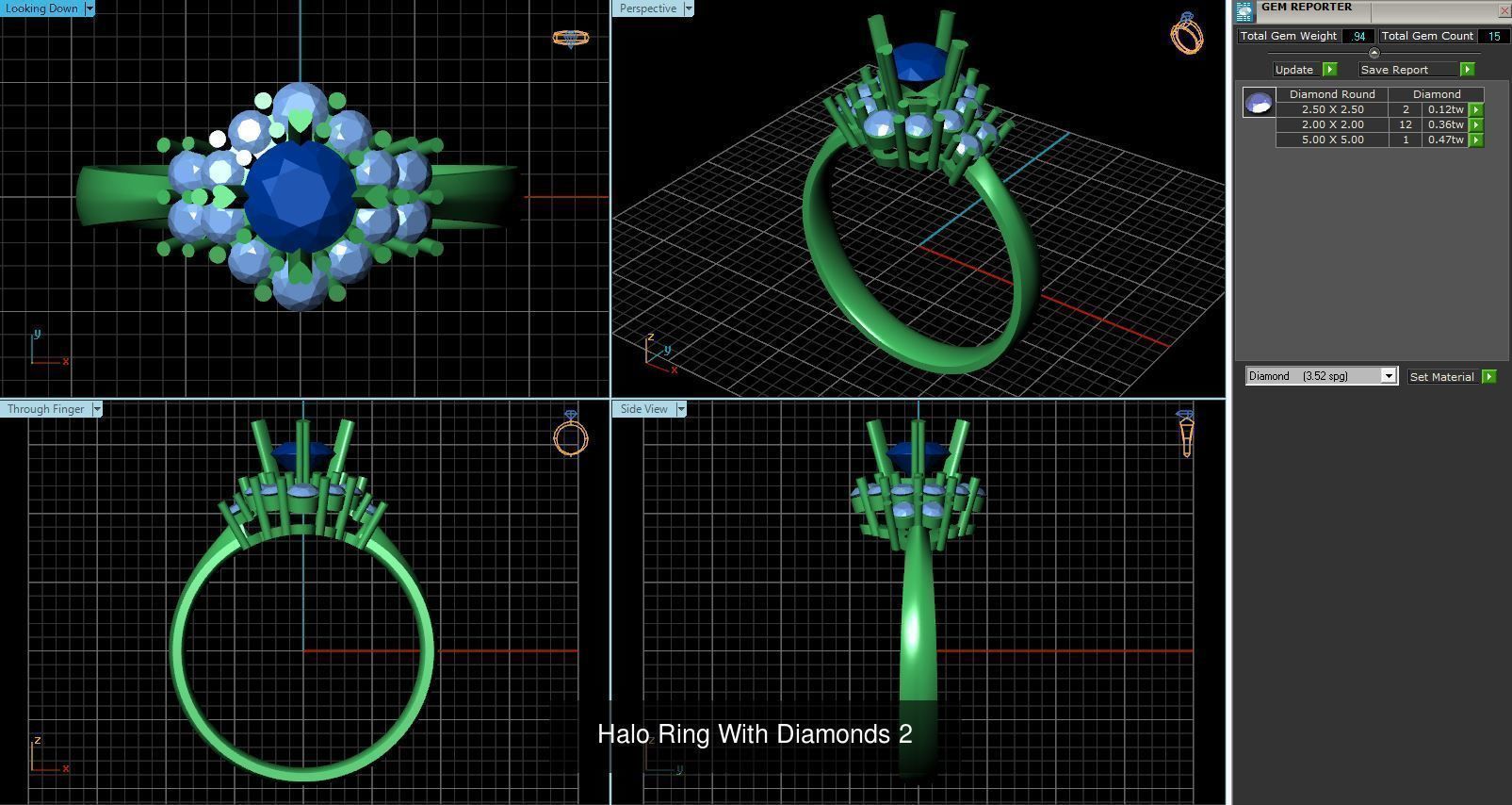Click the Diamond material column header
The image size is (1512, 805).
(x=1437, y=94)
